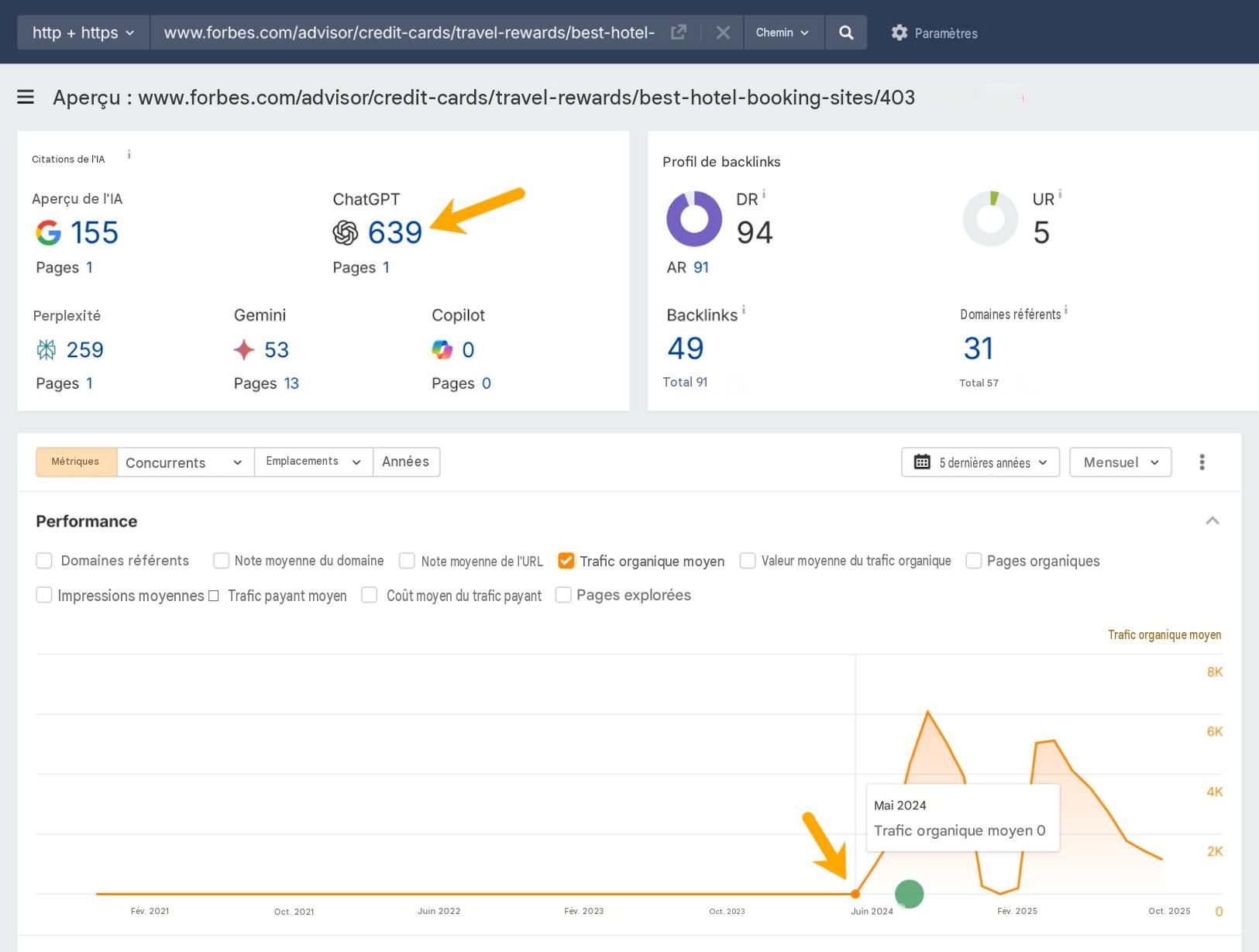Click the UR donut chart
Image resolution: width=1259 pixels, height=952 pixels.
tap(990, 218)
